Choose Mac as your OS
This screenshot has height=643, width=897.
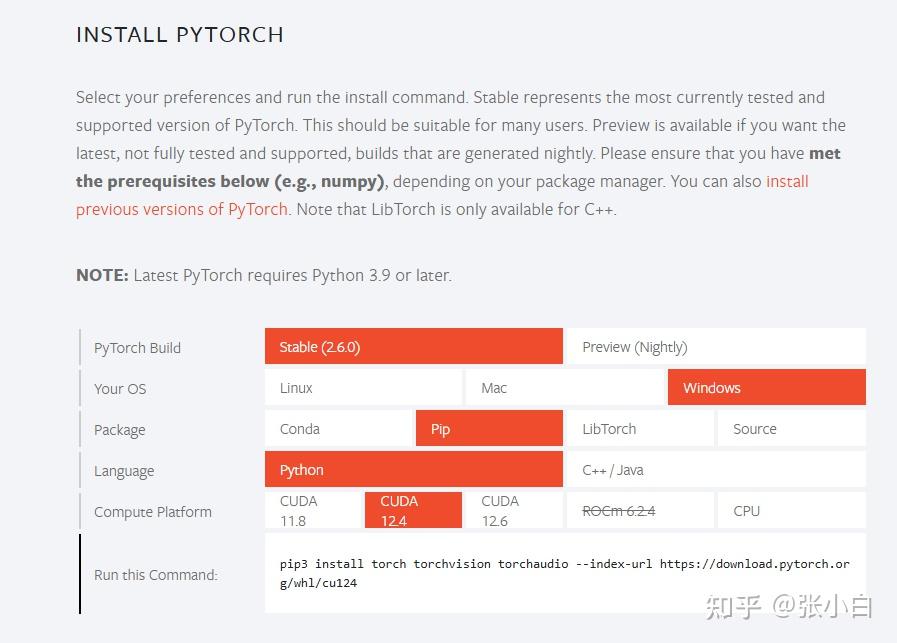click(565, 388)
